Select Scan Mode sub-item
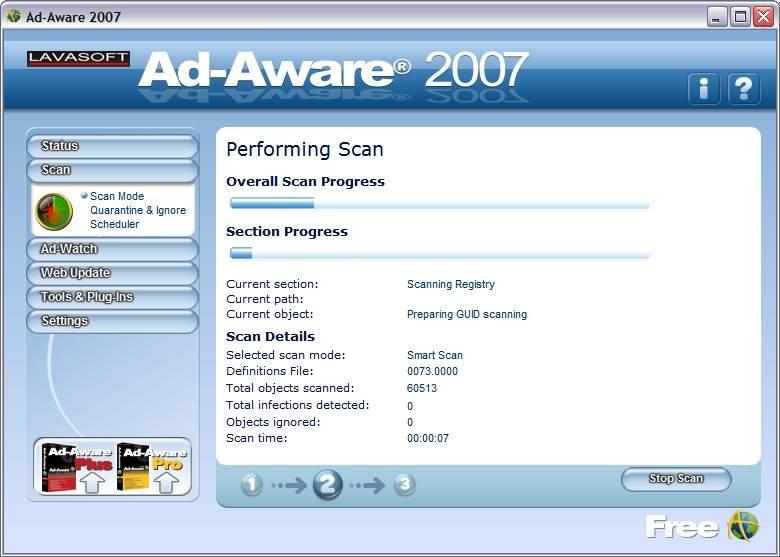The image size is (780, 557). (117, 197)
